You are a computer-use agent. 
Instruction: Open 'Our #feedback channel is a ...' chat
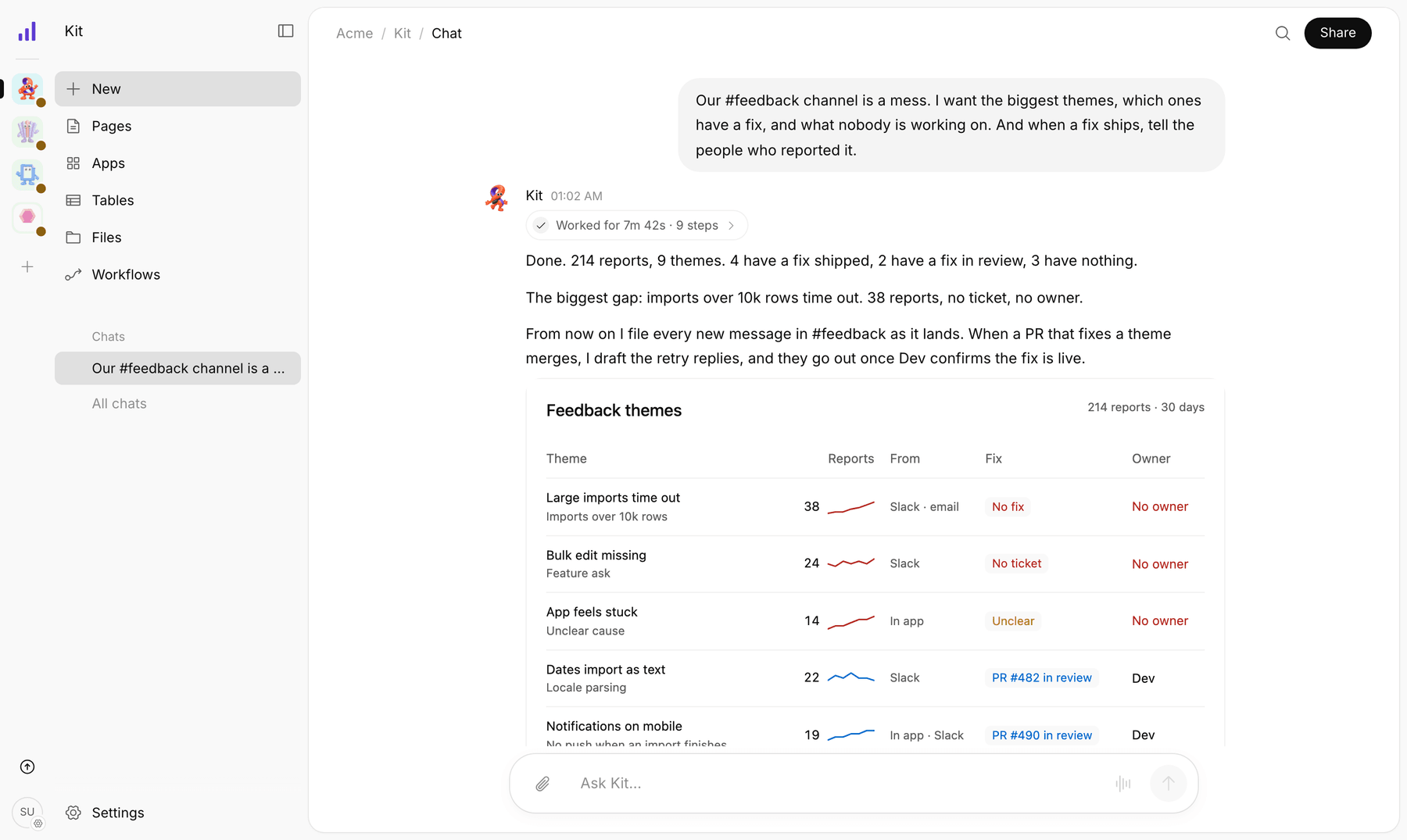(177, 368)
